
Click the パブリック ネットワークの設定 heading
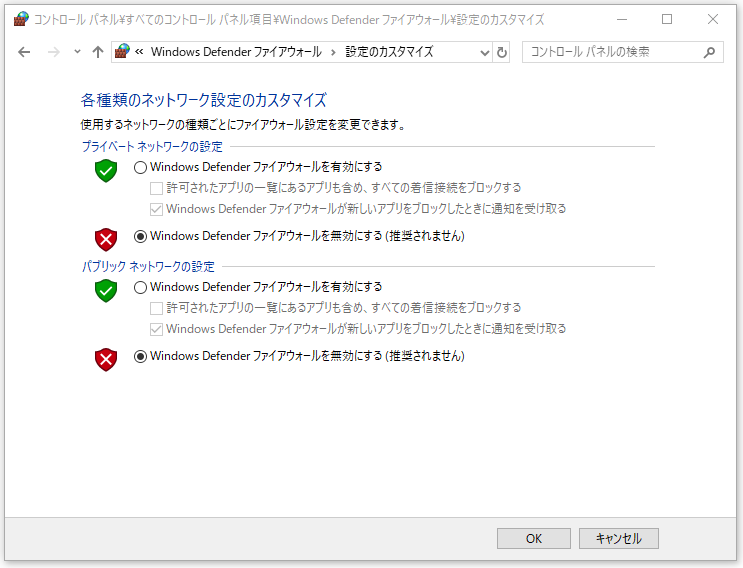click(x=148, y=266)
